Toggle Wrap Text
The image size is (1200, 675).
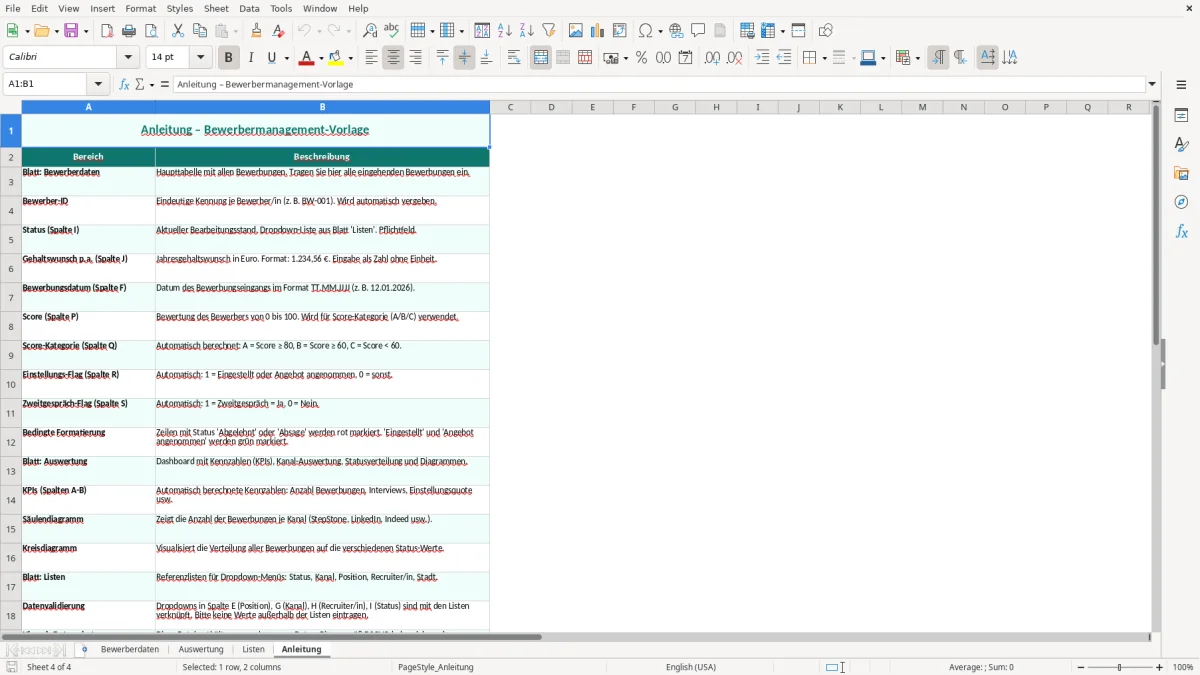(514, 58)
